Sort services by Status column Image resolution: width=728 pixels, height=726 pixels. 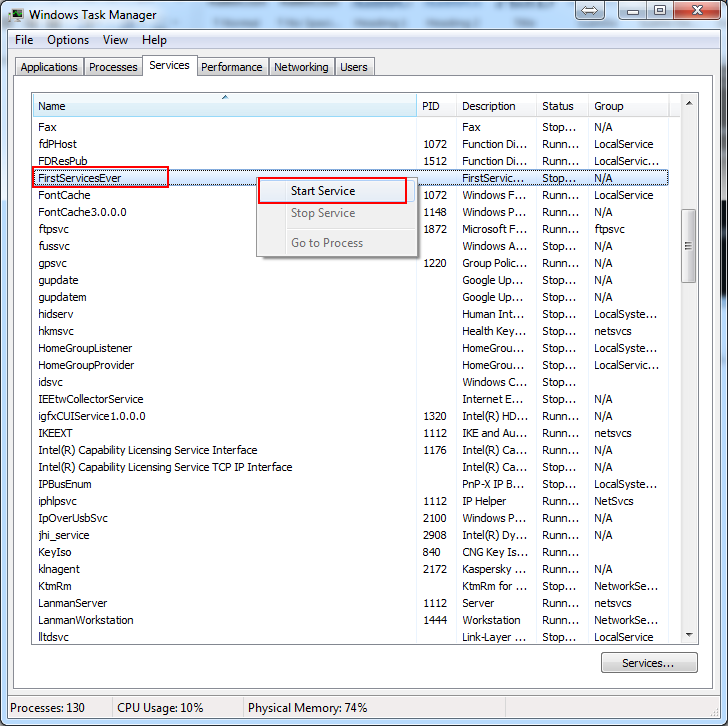[x=561, y=106]
